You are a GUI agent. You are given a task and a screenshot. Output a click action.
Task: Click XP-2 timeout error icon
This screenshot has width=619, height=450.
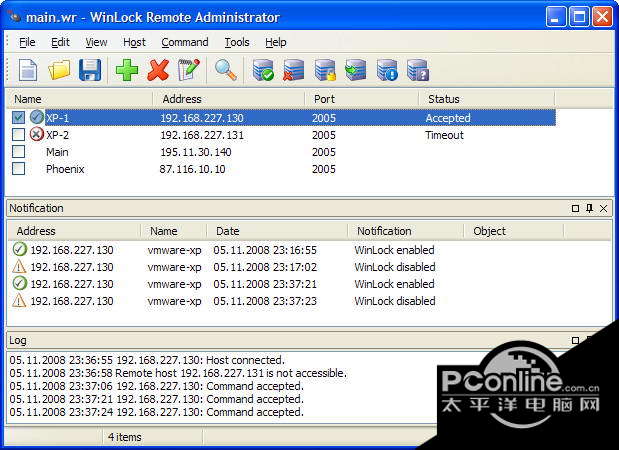tap(36, 135)
